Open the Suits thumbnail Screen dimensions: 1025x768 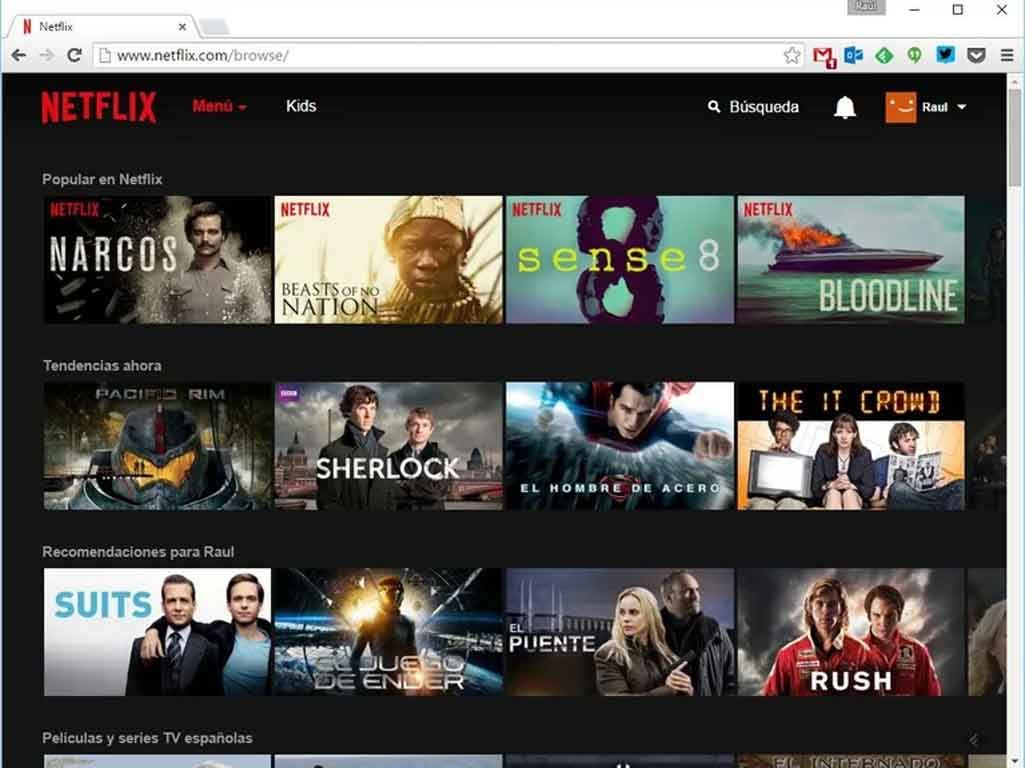[158, 632]
